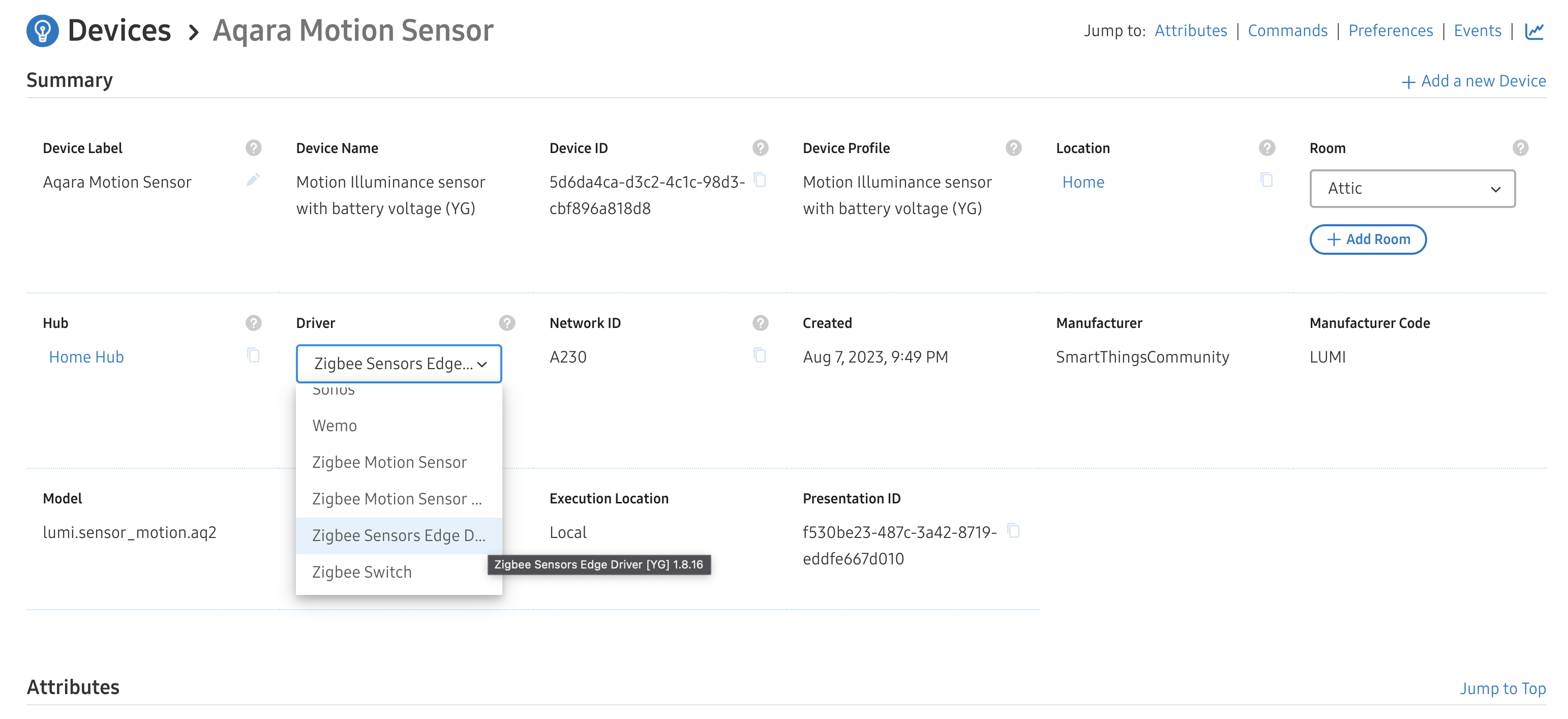This screenshot has width=1568, height=719.
Task: Copy the Presentation ID with copy icon
Action: [x=1013, y=530]
